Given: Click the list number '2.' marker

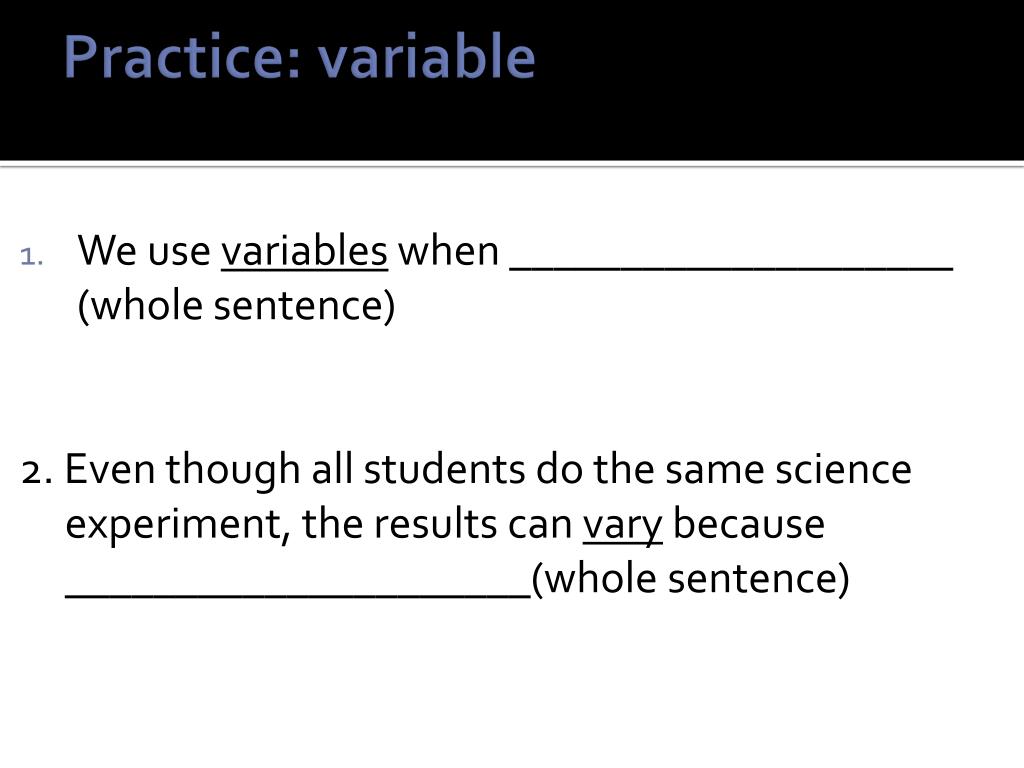Looking at the screenshot, I should (x=37, y=471).
